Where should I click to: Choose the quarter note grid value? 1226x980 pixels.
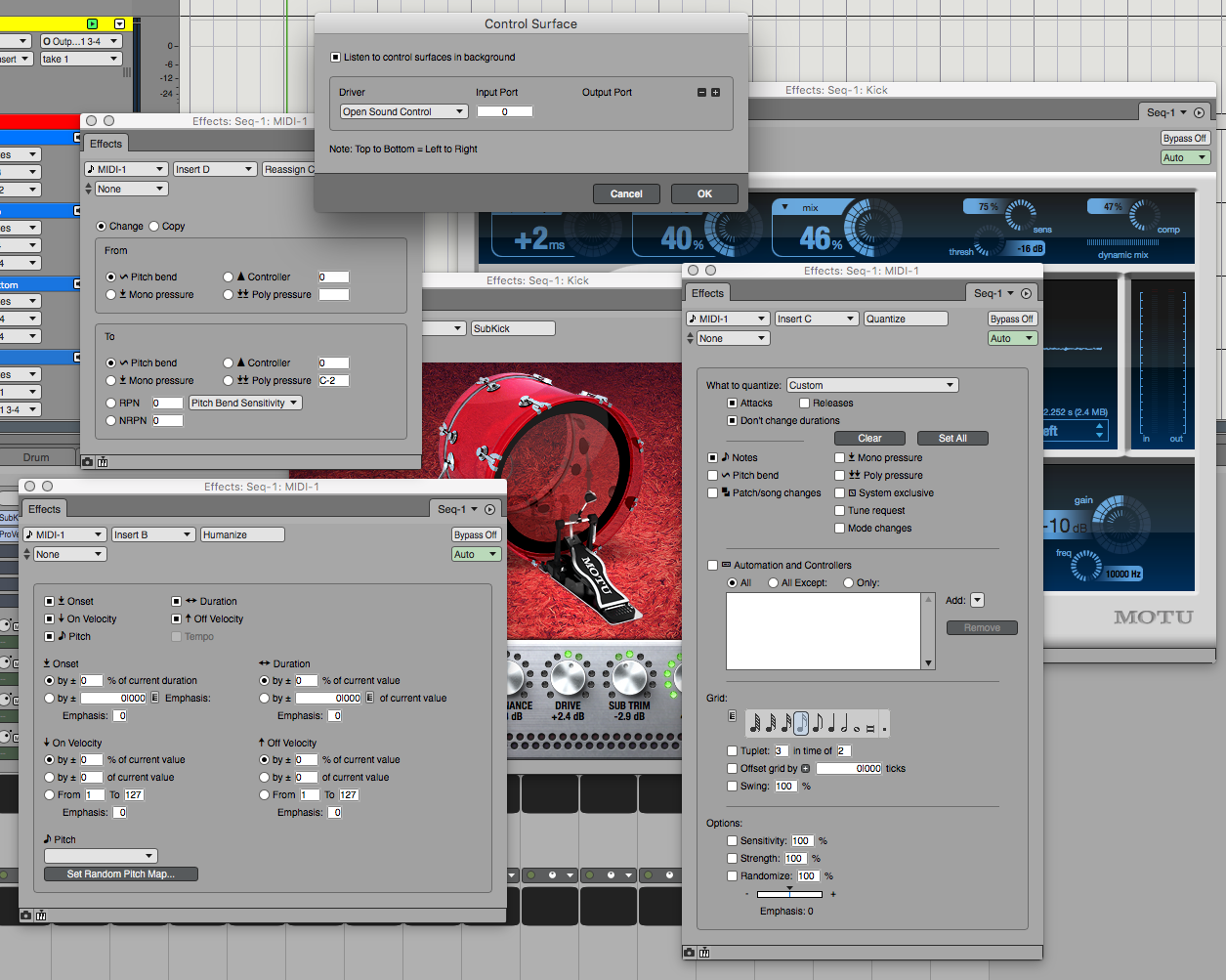[x=831, y=724]
